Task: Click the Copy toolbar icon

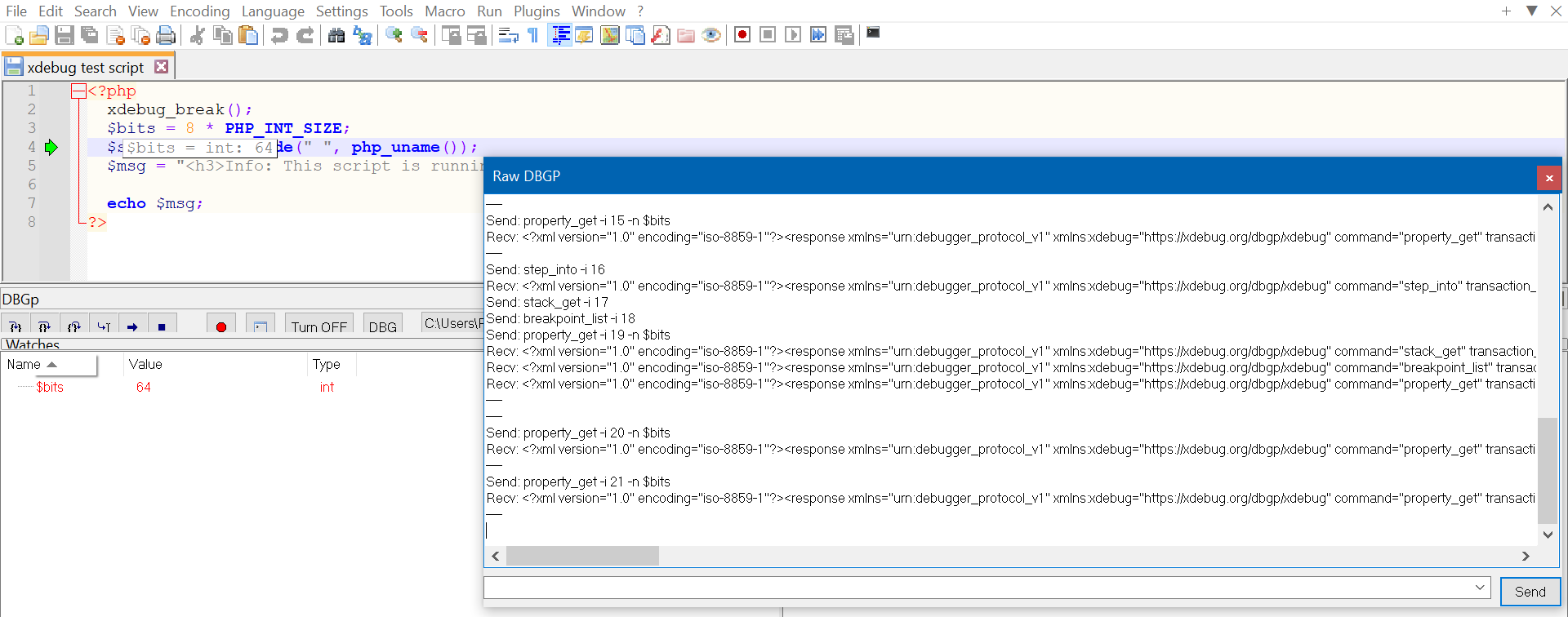Action: pyautogui.click(x=222, y=35)
